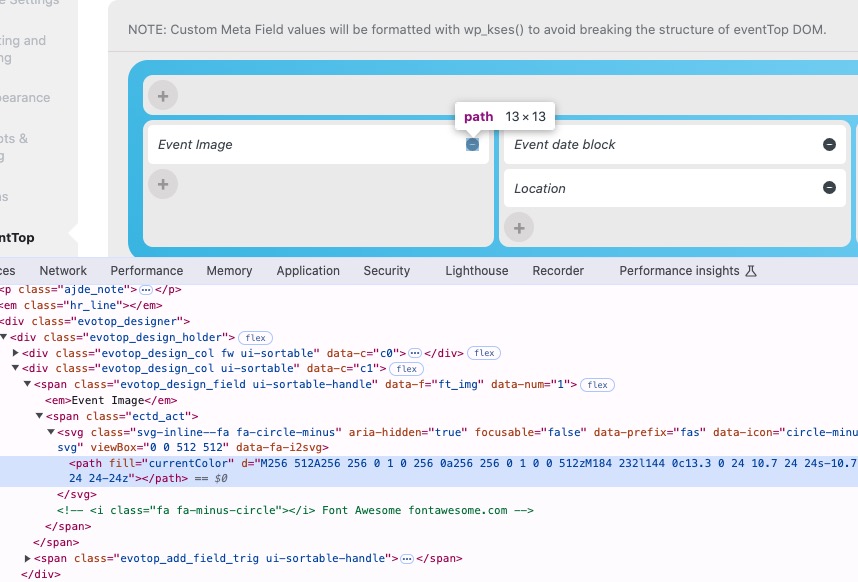Open the Security tab

[386, 271]
